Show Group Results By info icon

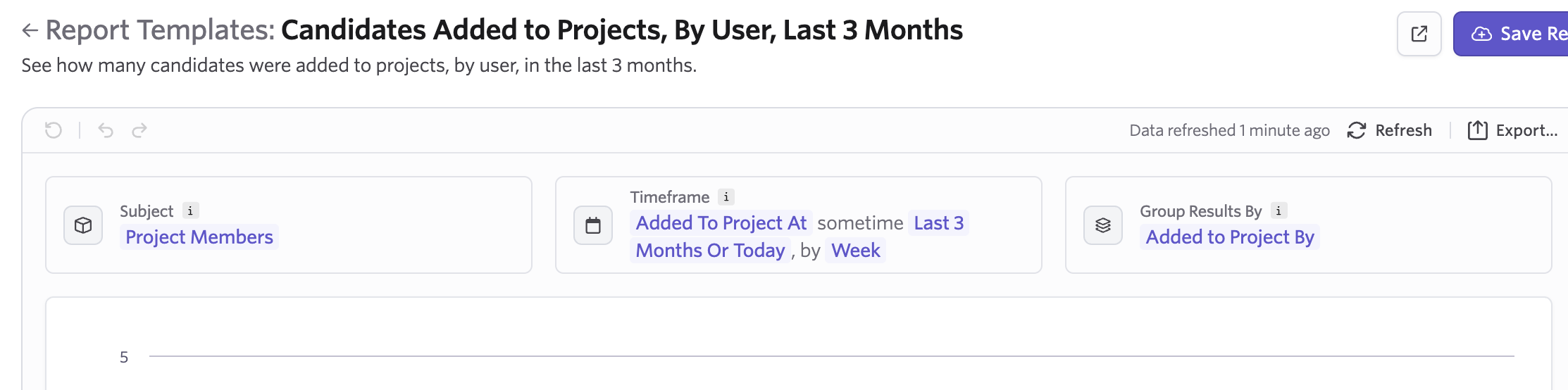(x=1278, y=210)
